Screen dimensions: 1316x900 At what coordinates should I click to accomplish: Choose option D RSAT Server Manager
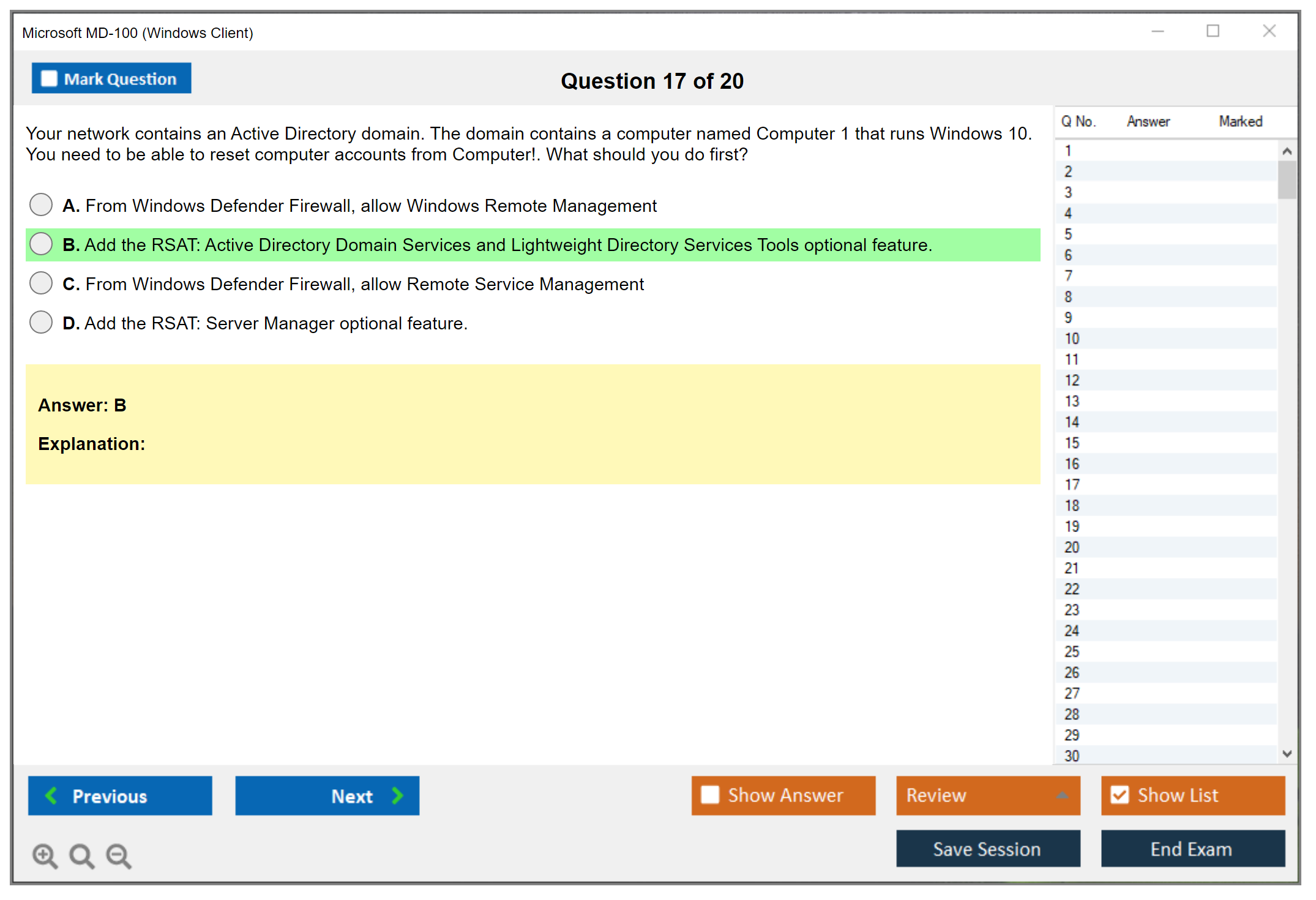coord(41,322)
